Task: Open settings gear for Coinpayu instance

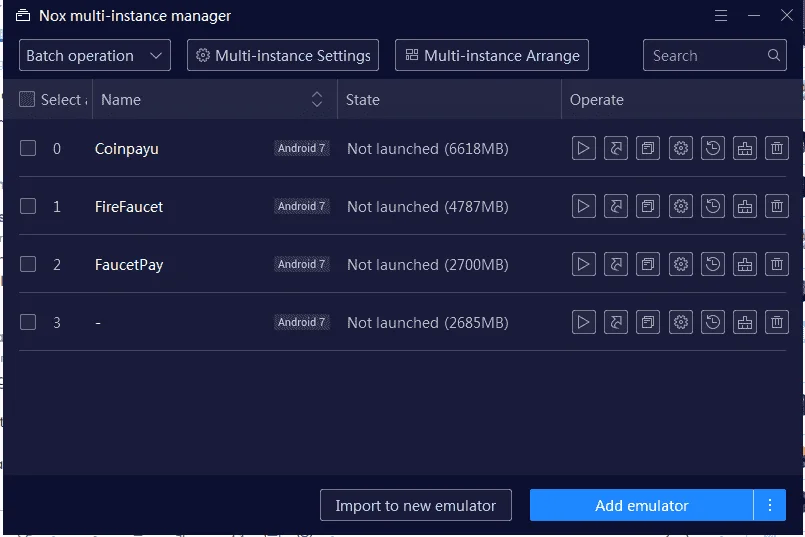Action: (x=681, y=148)
